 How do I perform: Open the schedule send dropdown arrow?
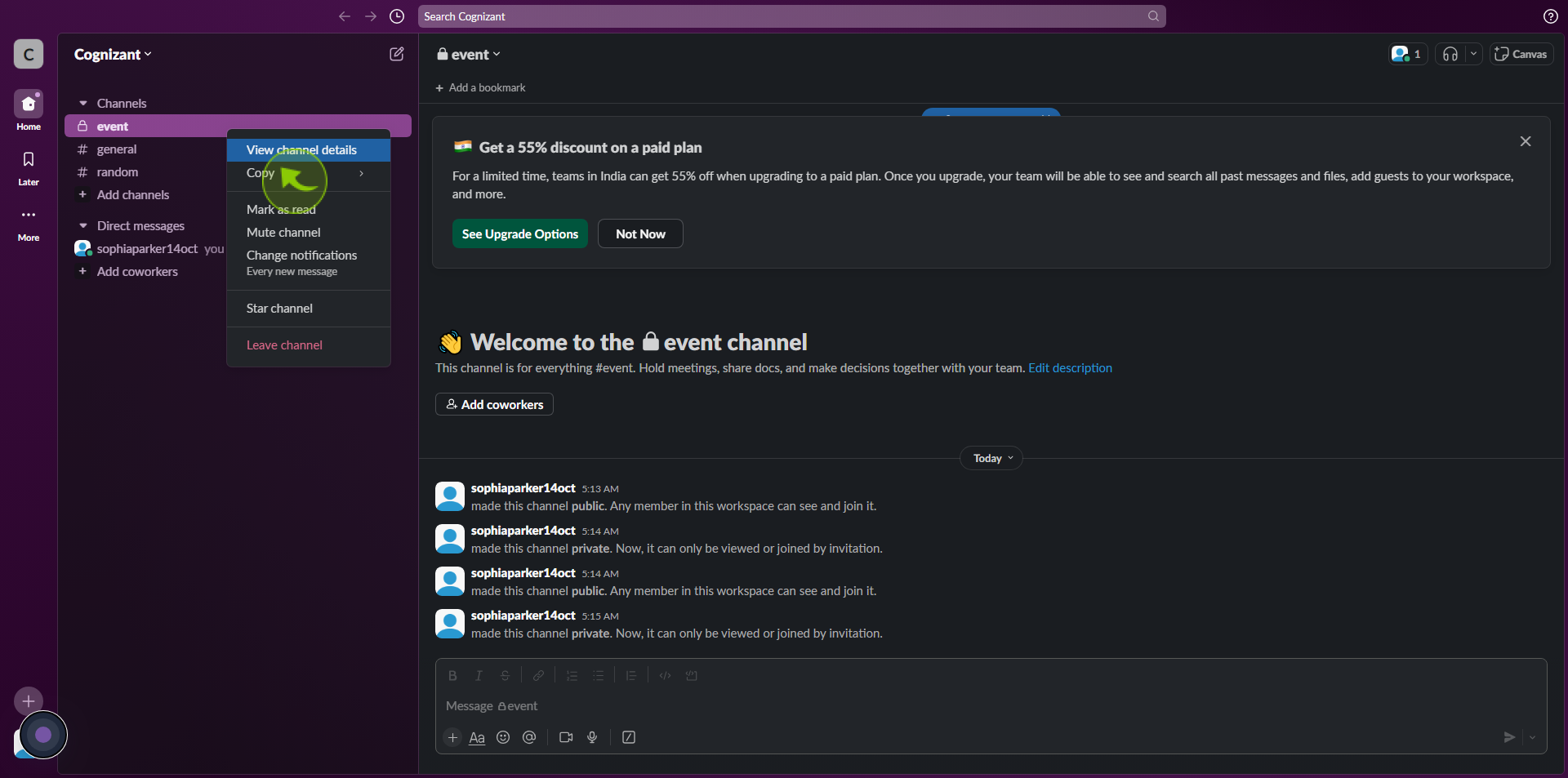tap(1532, 737)
